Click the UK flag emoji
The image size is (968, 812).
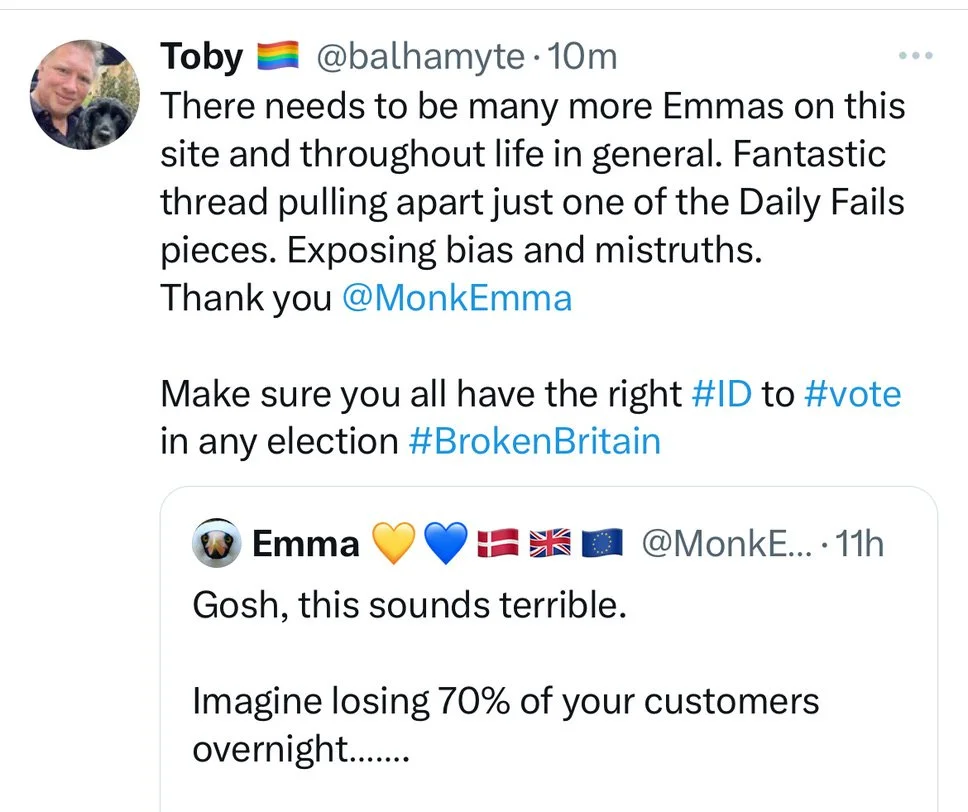[x=548, y=544]
